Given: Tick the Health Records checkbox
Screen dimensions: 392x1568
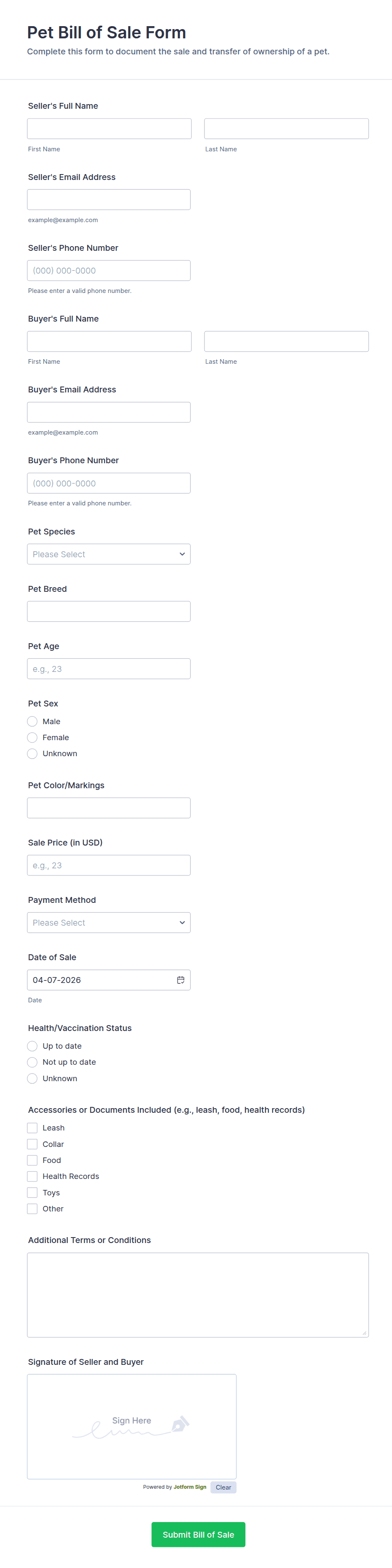Looking at the screenshot, I should (32, 1176).
